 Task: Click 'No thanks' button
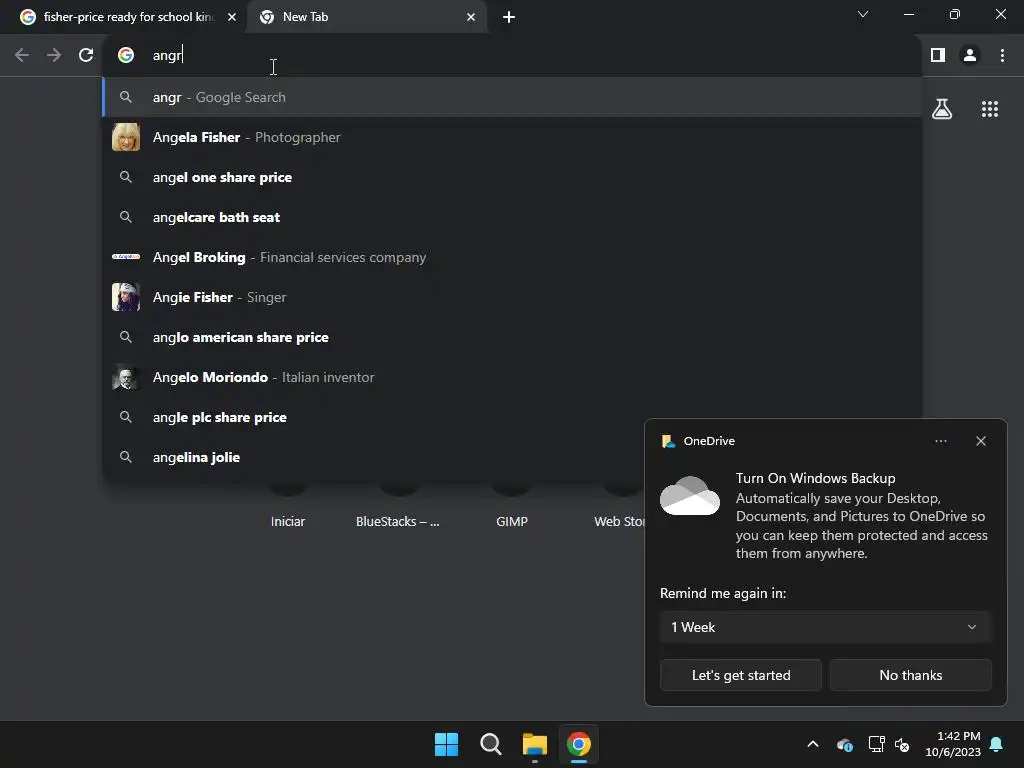pos(910,675)
